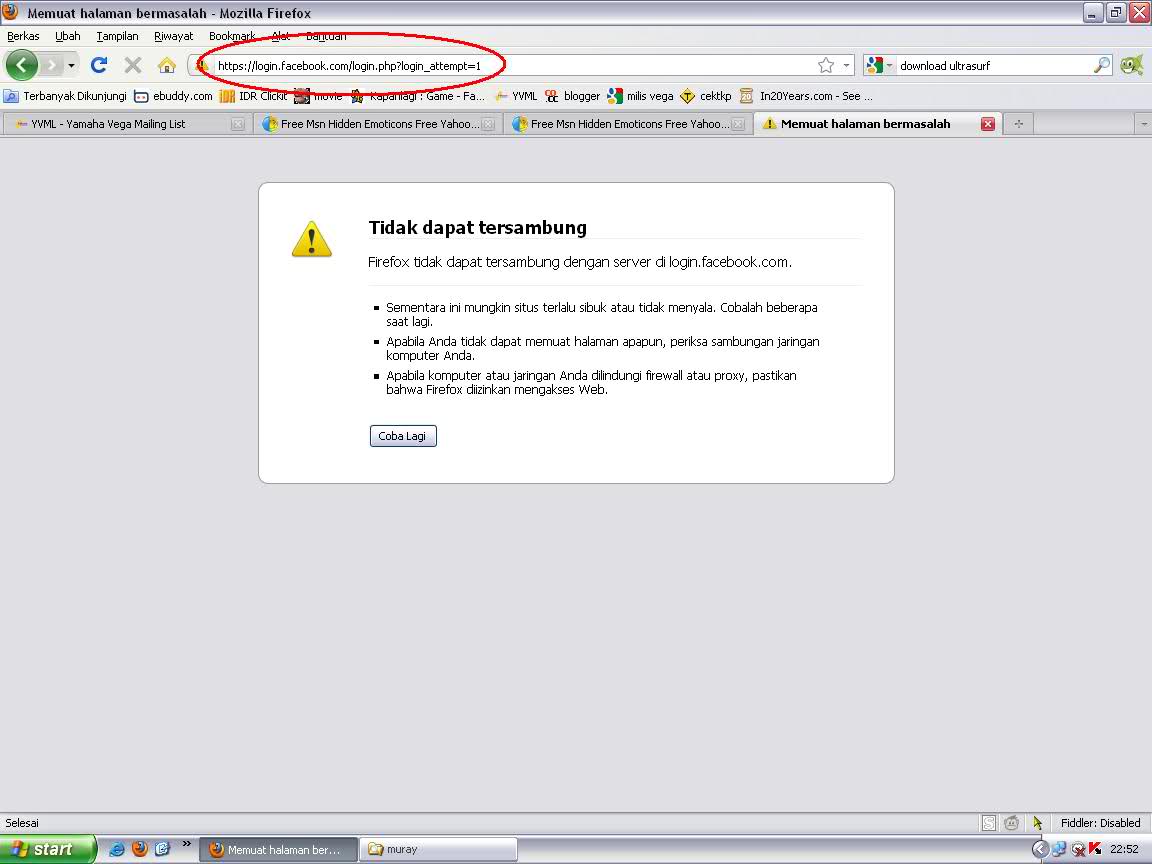
Task: Click the tray icon left of the Kaspersky K
Action: [1078, 849]
